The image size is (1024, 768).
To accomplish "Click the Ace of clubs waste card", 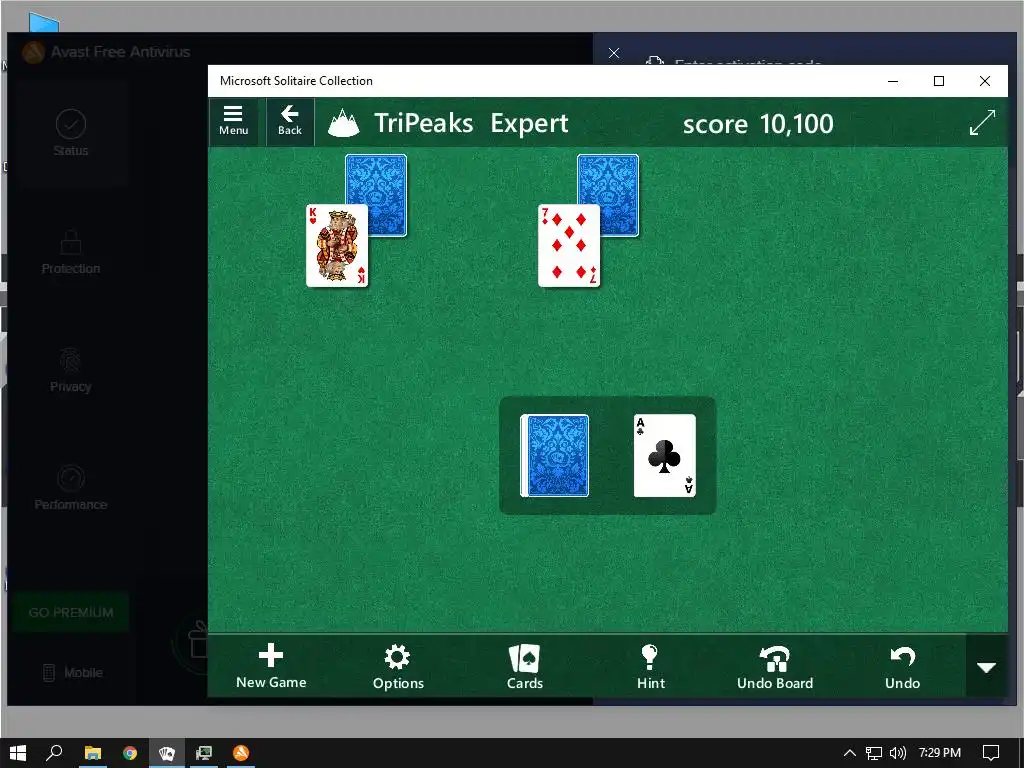I will (x=665, y=456).
